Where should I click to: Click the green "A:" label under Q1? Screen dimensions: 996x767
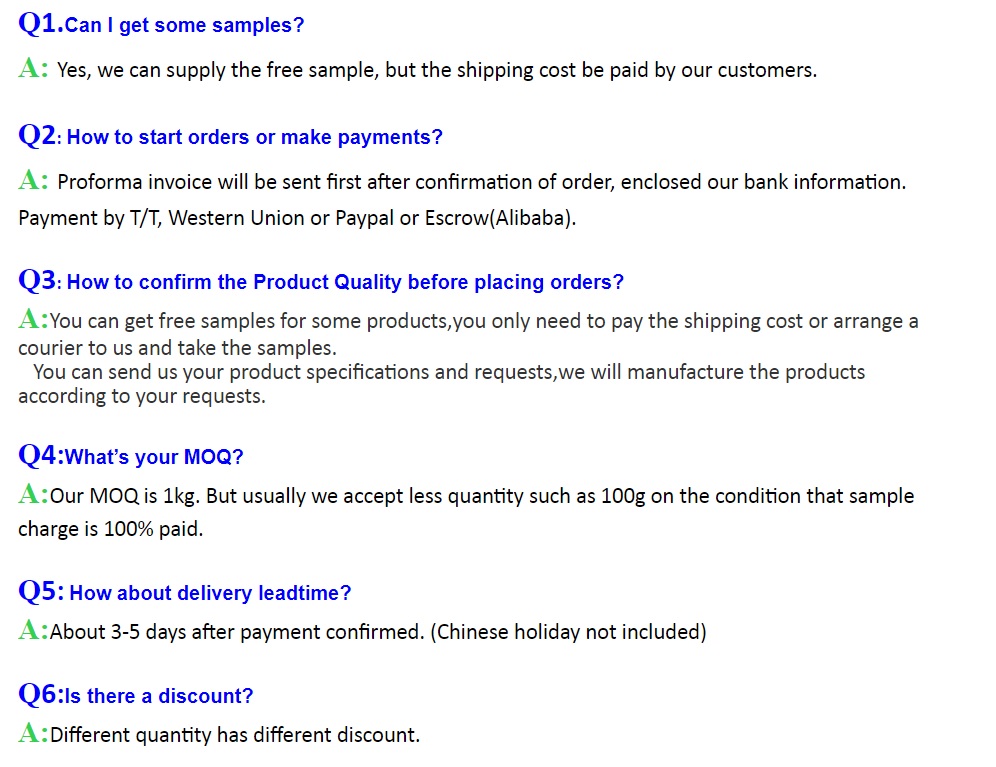tap(33, 68)
